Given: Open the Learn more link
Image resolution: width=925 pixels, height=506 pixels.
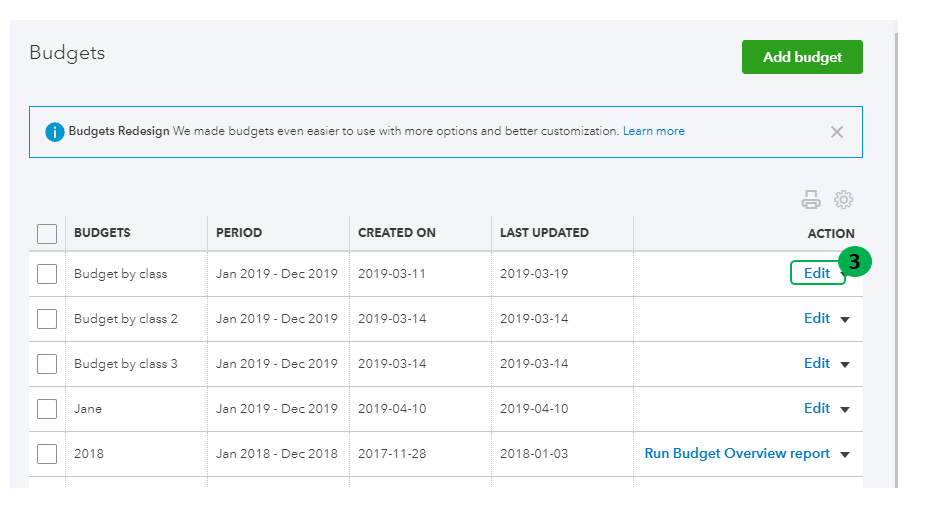Looking at the screenshot, I should pos(654,131).
